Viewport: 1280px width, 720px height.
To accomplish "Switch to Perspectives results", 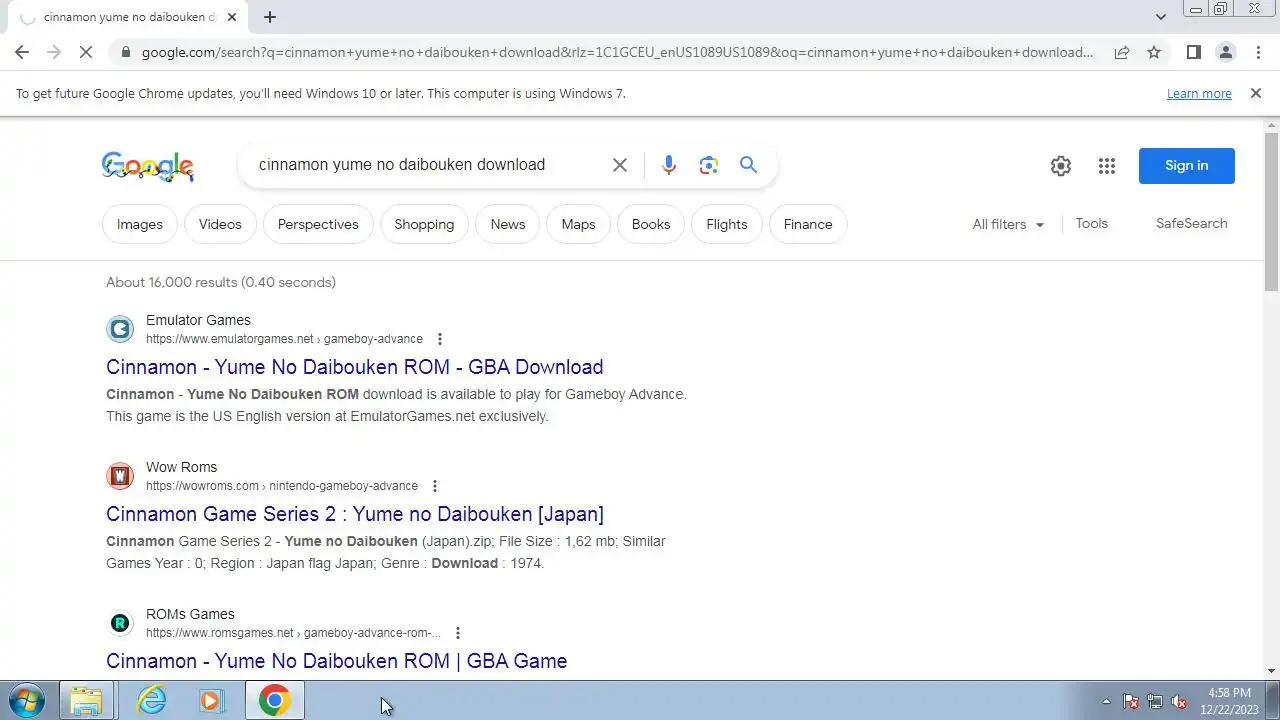I will [x=318, y=224].
